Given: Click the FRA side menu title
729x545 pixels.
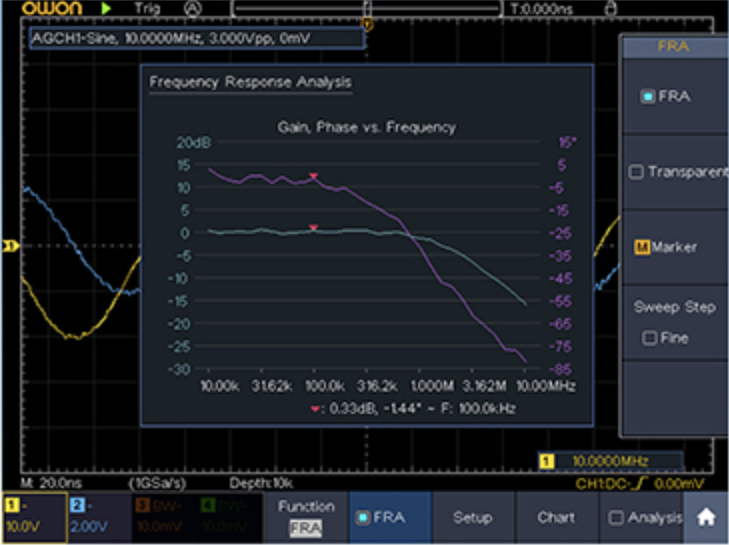Looking at the screenshot, I should click(x=673, y=46).
